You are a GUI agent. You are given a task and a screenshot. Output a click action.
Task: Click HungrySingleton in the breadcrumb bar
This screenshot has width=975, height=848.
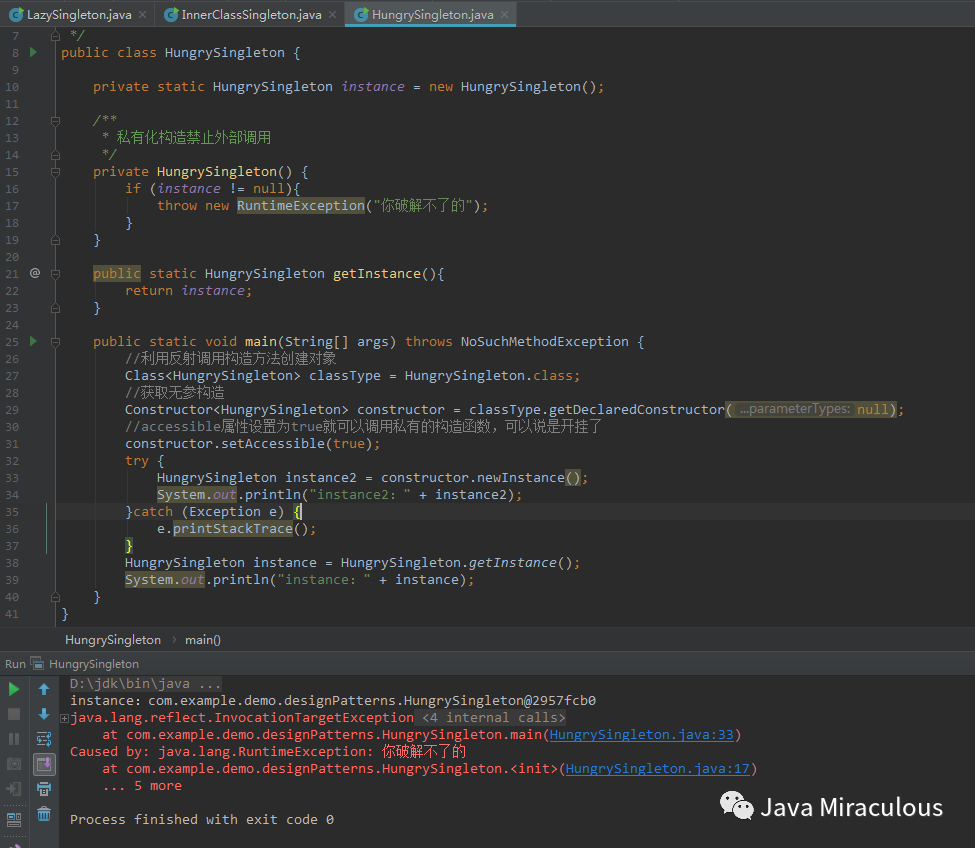(113, 640)
